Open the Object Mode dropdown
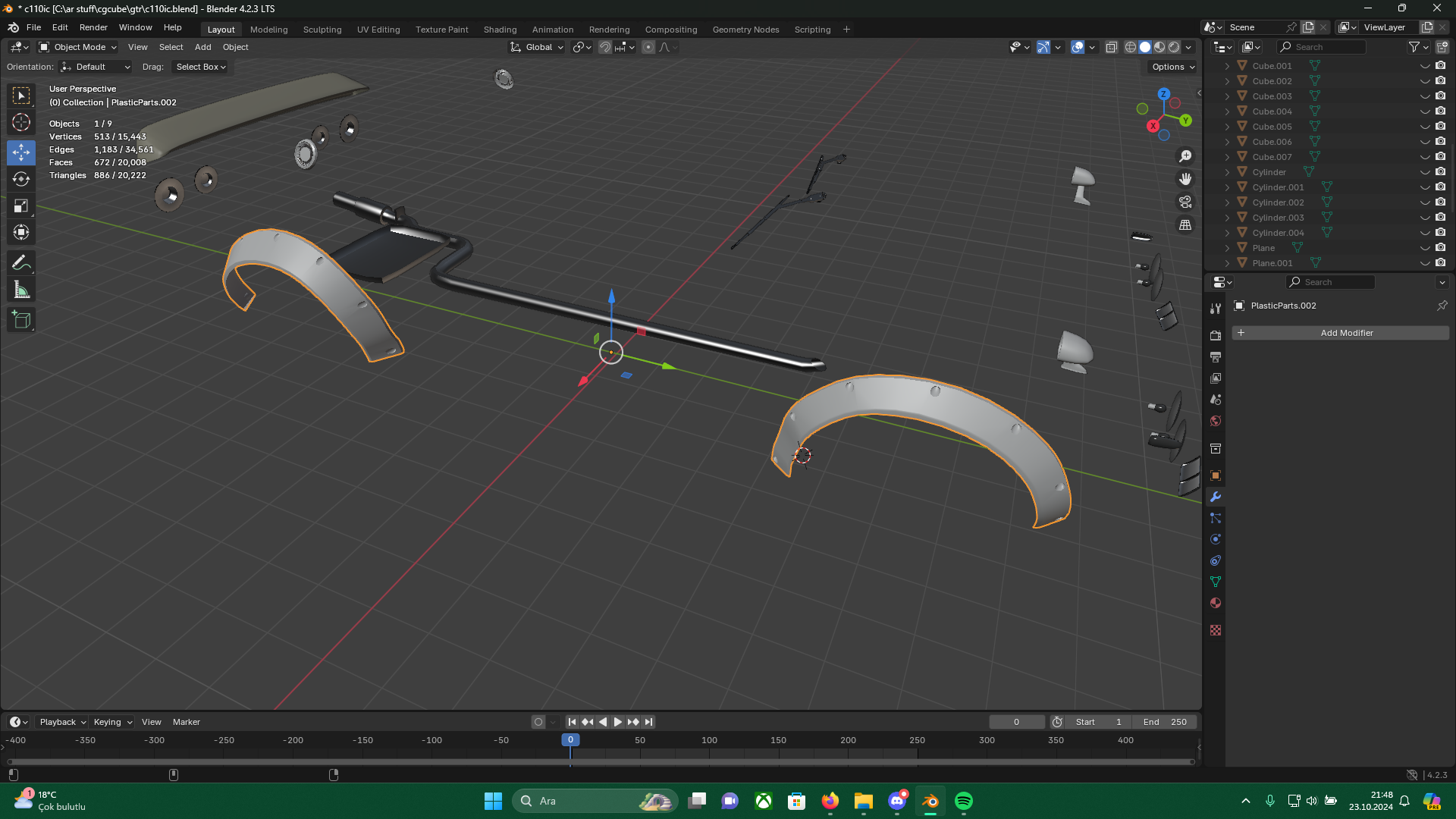1456x819 pixels. (x=78, y=47)
